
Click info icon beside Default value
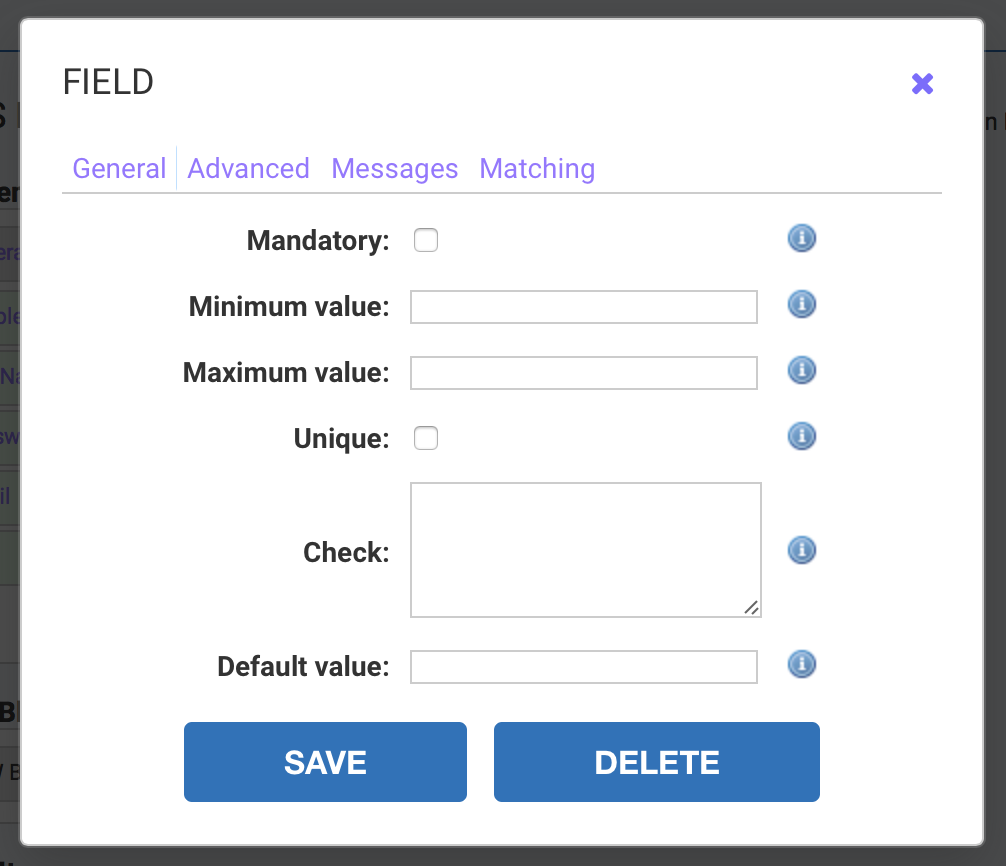(802, 664)
